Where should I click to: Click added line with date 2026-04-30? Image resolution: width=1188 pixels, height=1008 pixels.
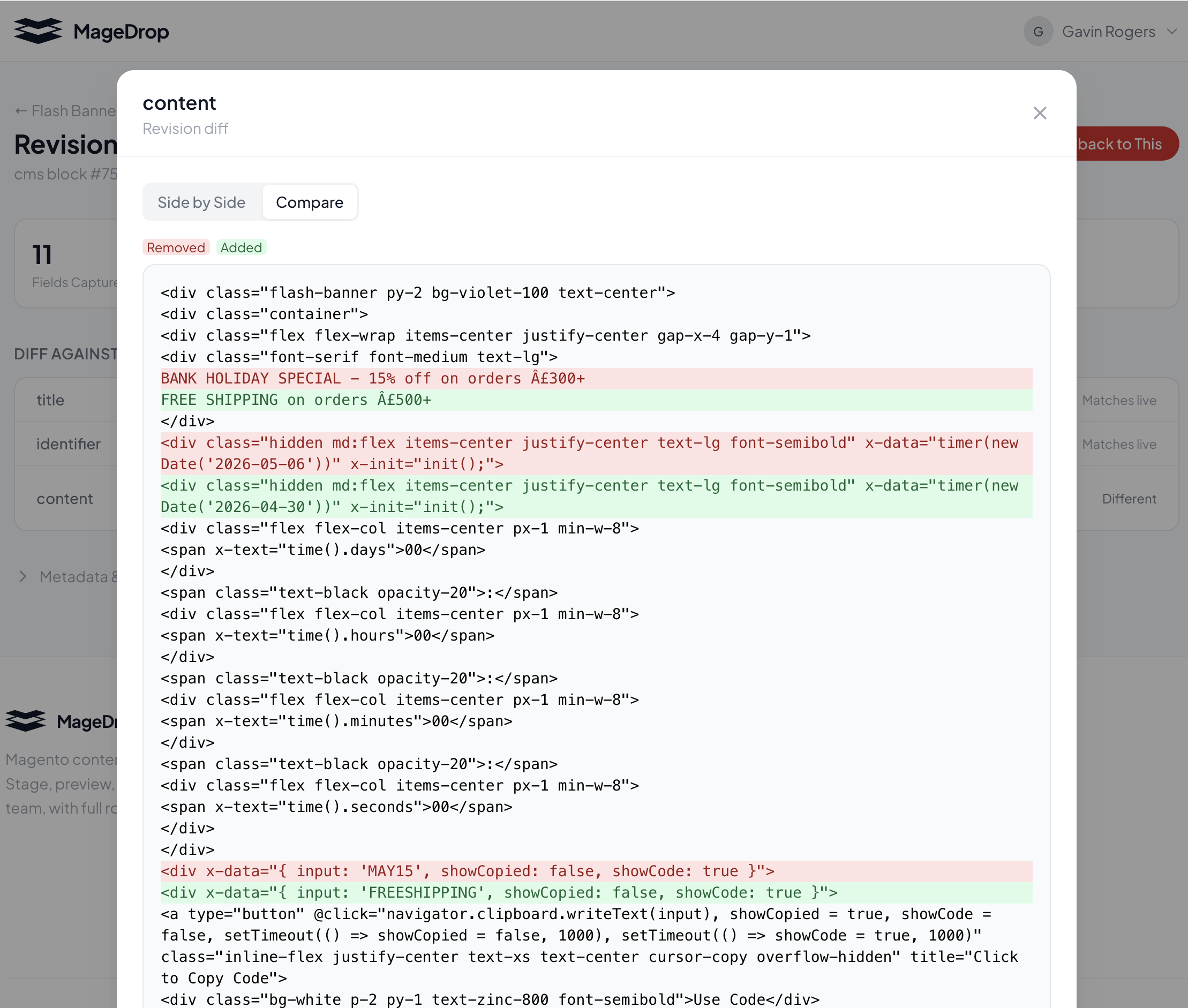(x=596, y=496)
